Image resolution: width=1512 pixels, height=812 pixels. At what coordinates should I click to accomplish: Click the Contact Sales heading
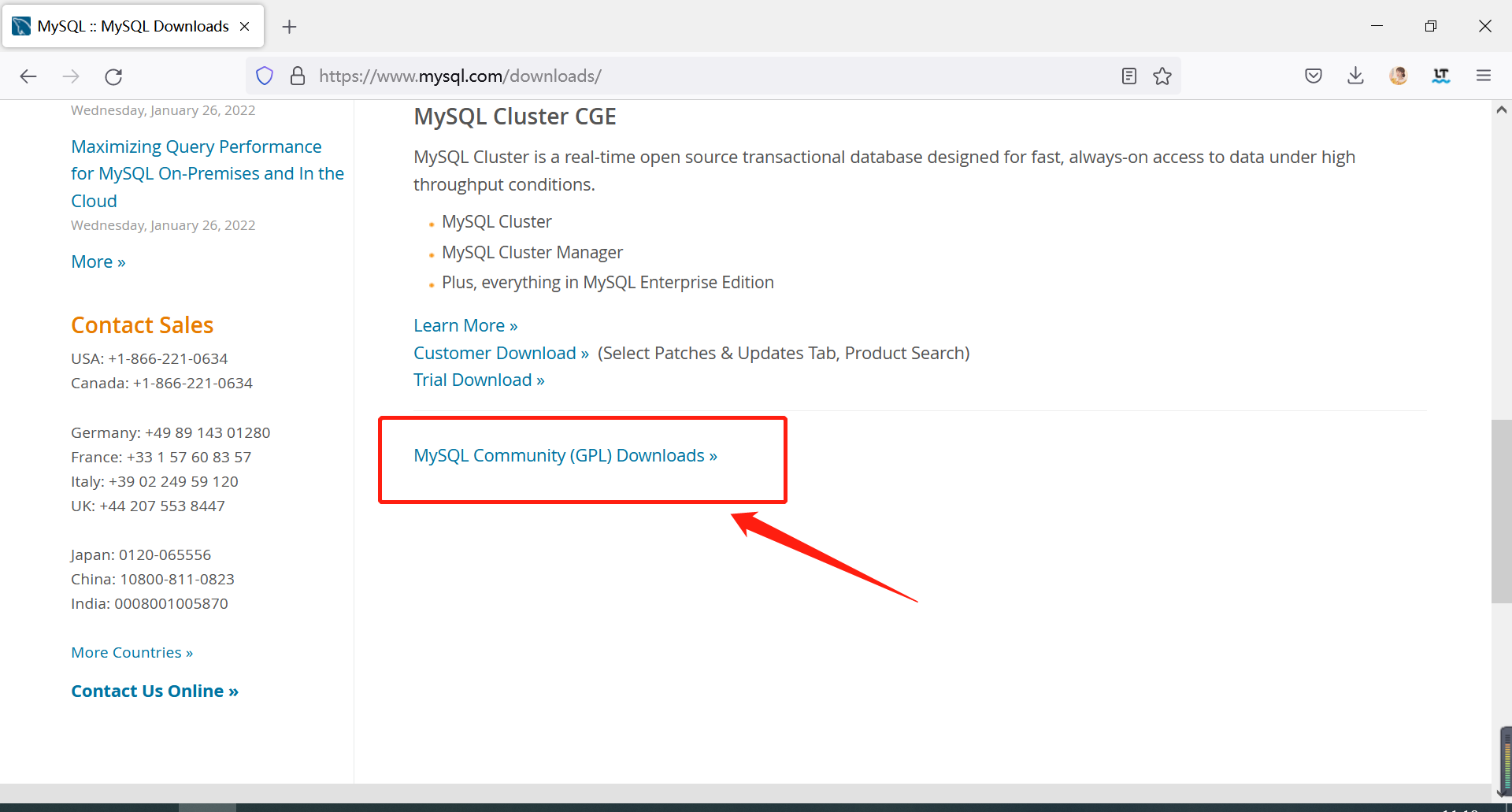pos(143,325)
